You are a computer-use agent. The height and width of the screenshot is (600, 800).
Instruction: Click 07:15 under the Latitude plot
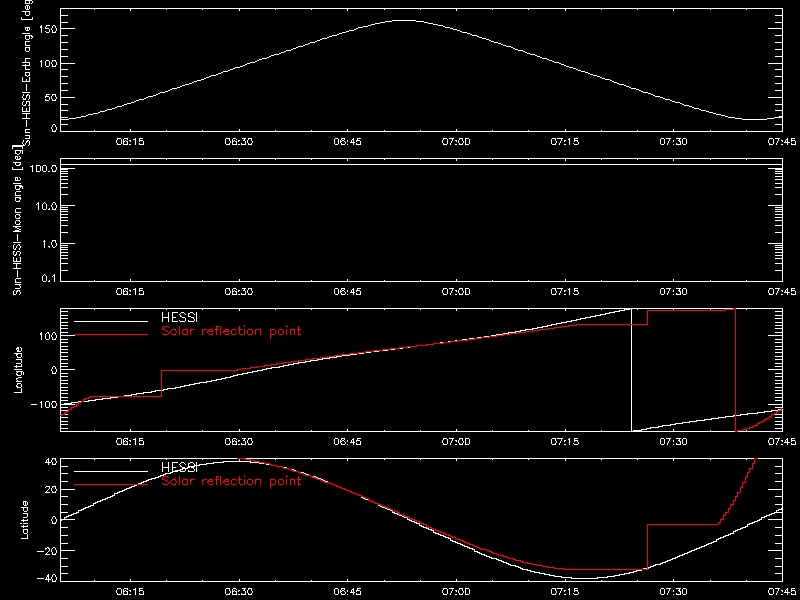point(565,592)
